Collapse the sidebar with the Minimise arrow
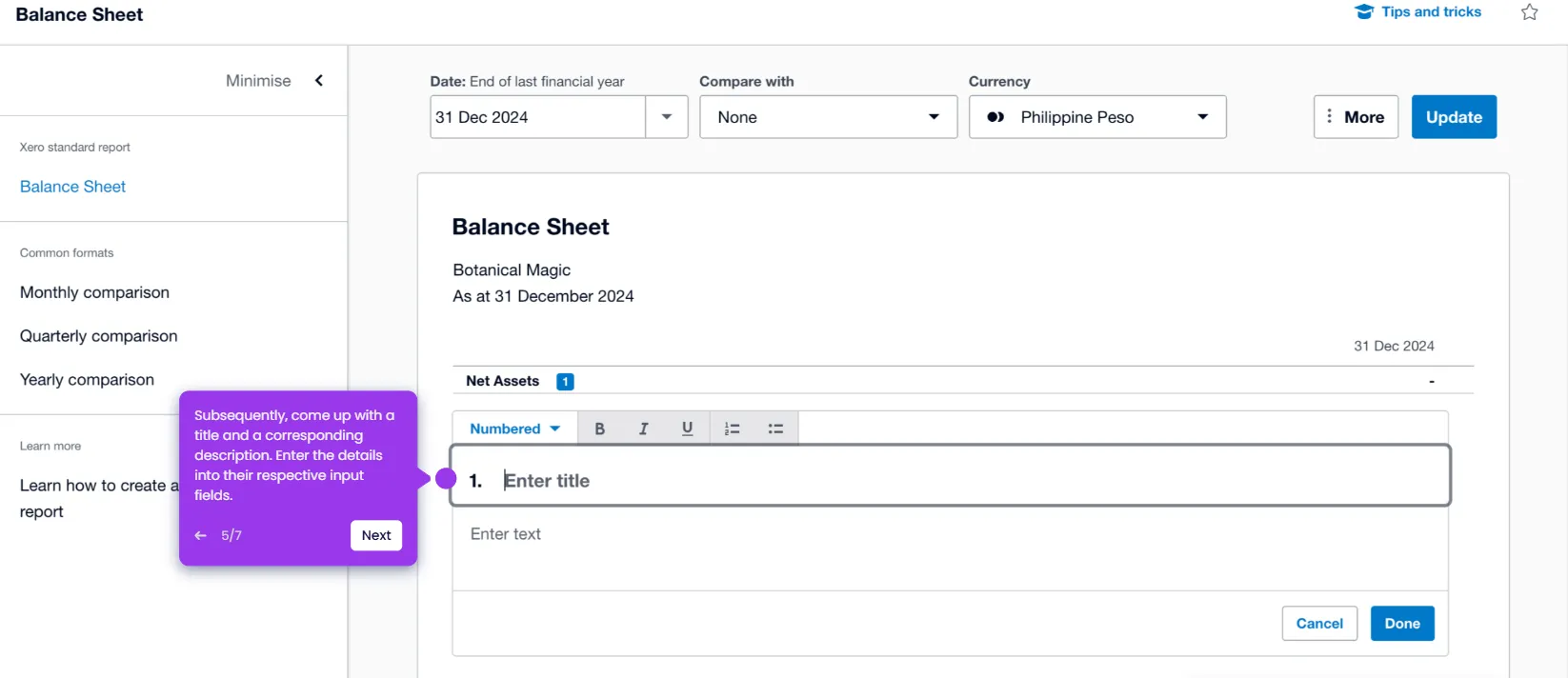This screenshot has width=1568, height=678. pos(319,81)
